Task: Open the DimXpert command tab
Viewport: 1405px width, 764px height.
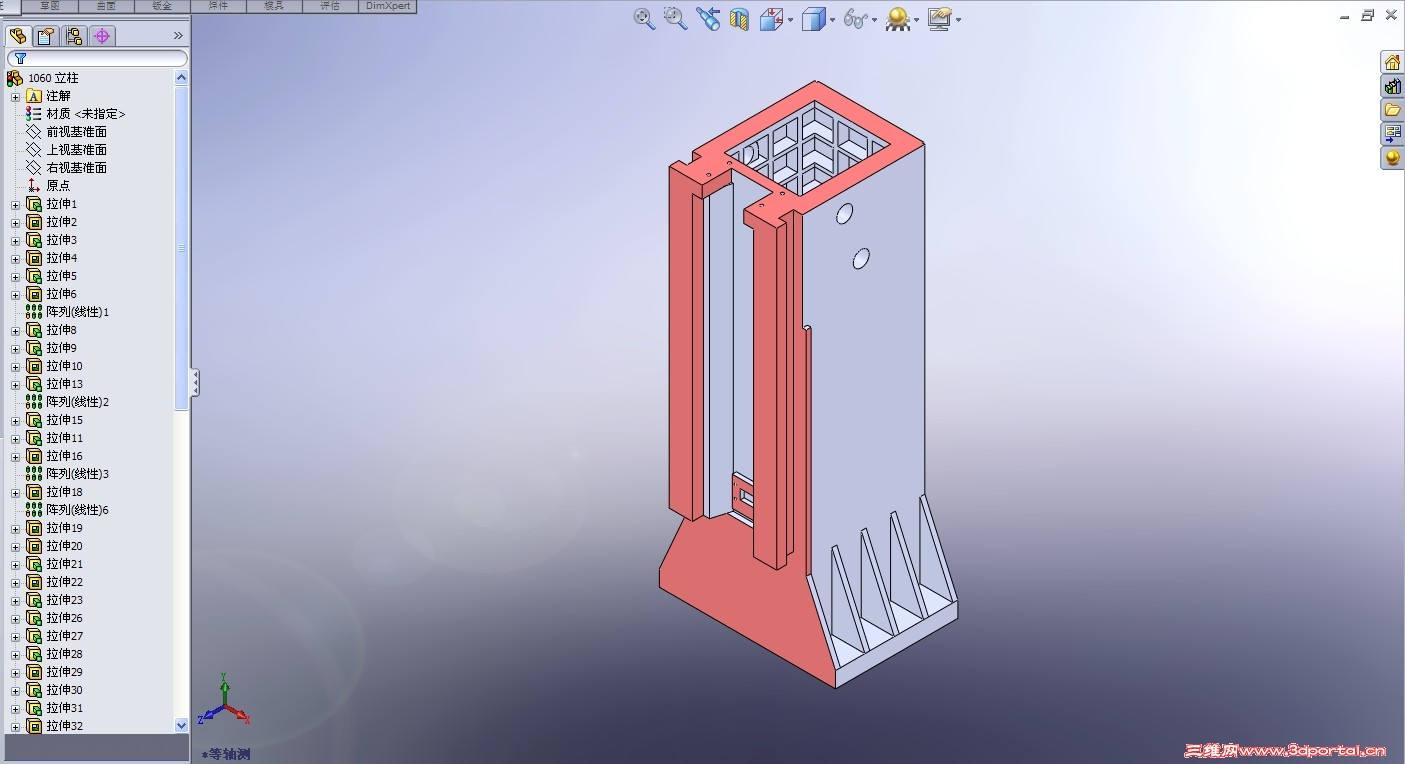Action: coord(388,6)
